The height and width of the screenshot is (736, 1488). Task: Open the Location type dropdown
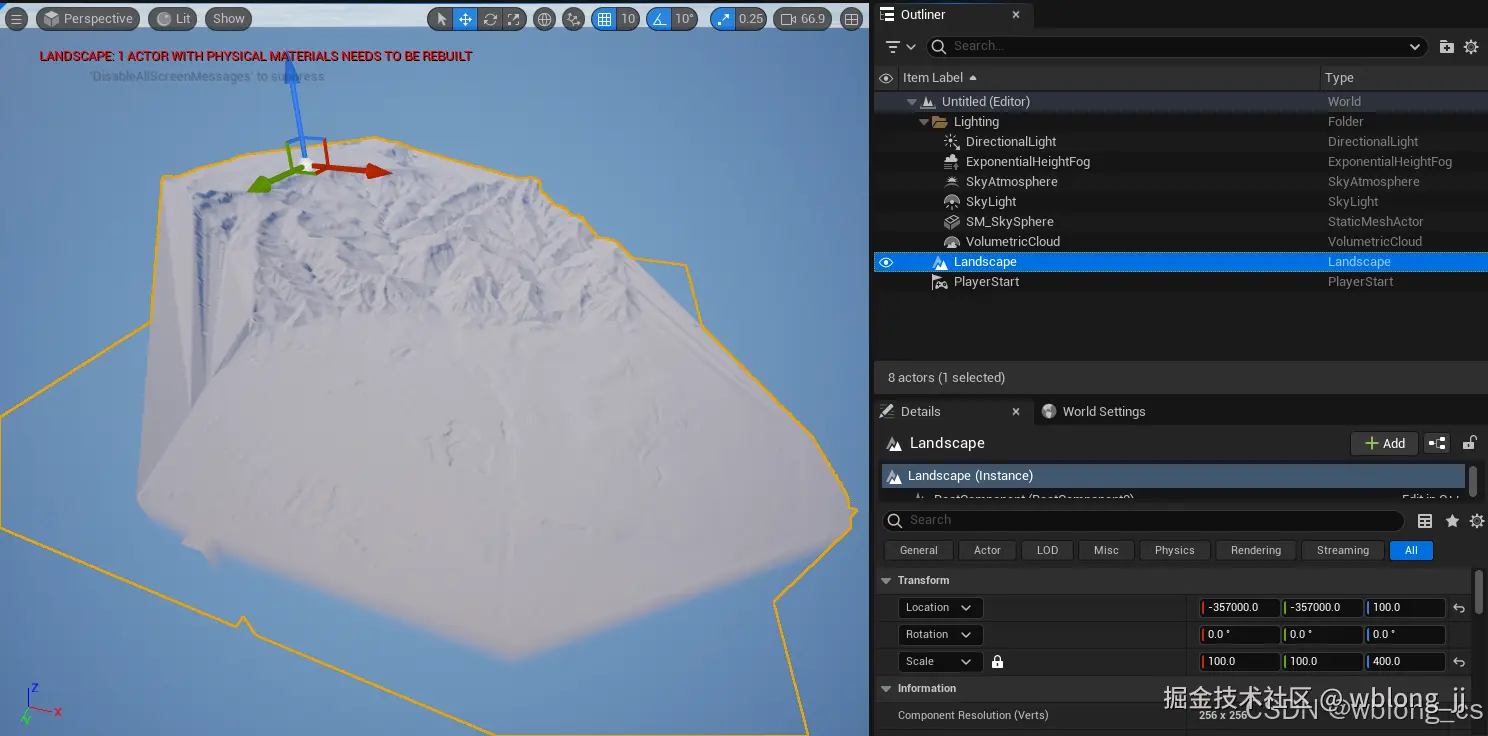tap(940, 608)
